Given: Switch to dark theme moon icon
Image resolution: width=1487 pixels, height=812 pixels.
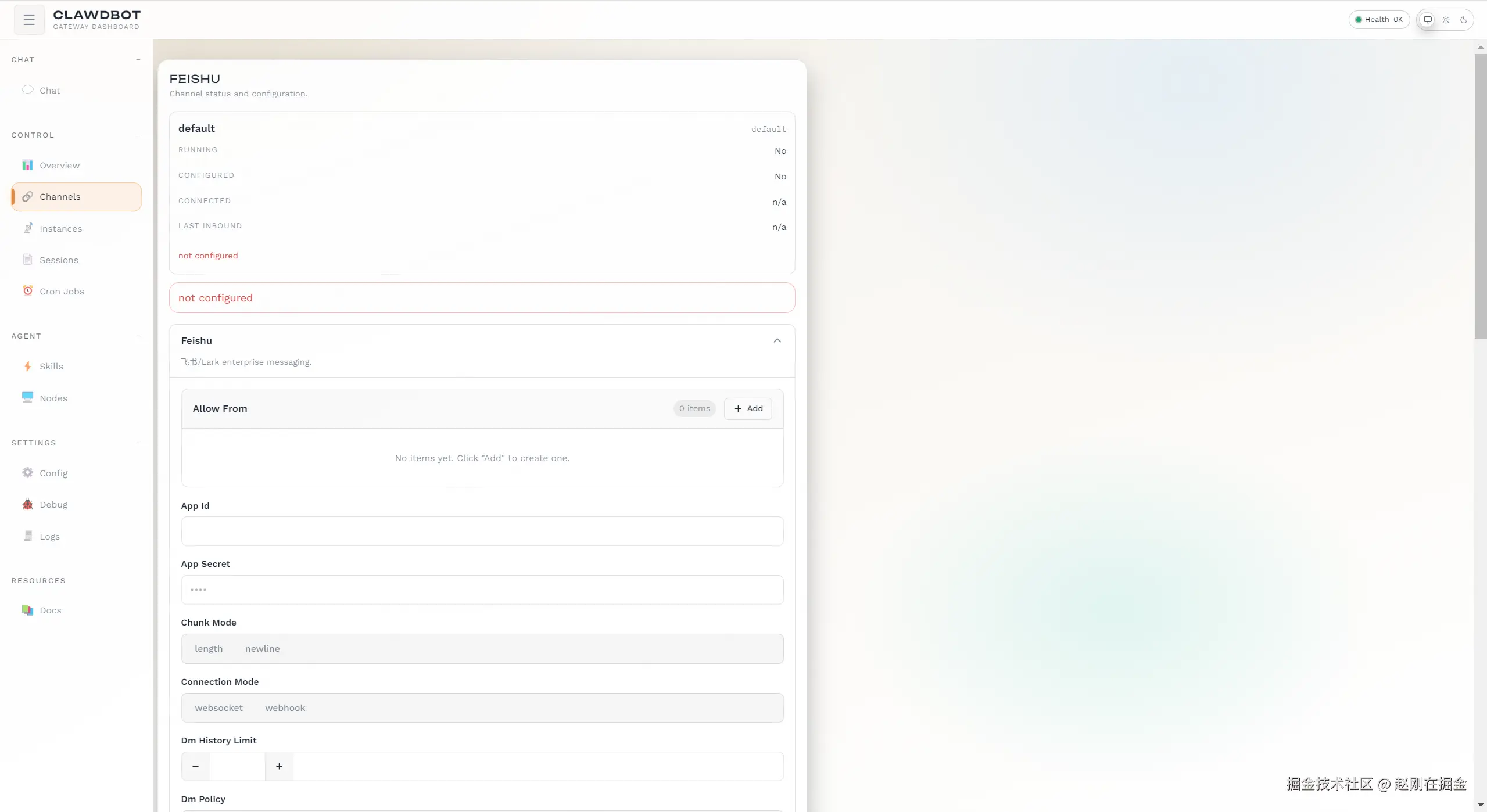Looking at the screenshot, I should (x=1464, y=20).
